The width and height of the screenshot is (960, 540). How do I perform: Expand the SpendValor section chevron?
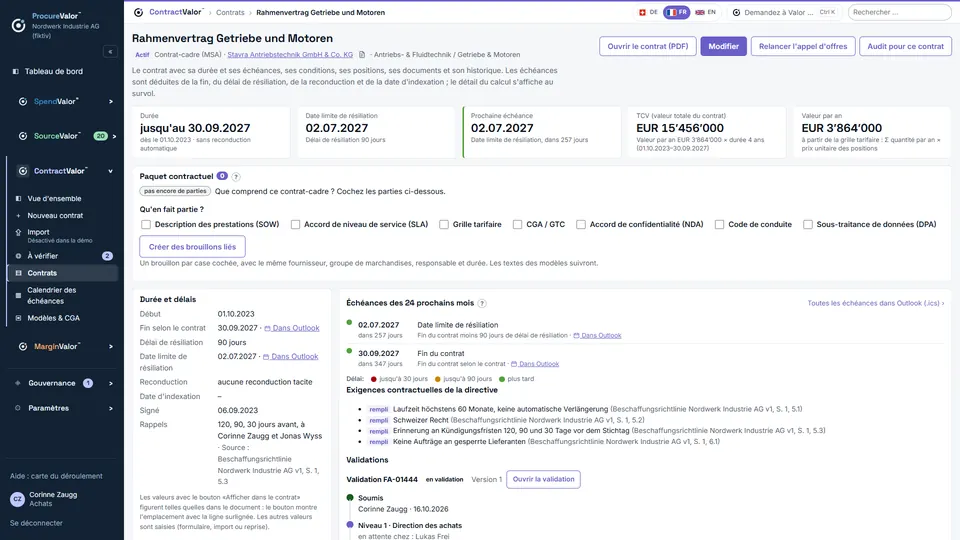111,102
